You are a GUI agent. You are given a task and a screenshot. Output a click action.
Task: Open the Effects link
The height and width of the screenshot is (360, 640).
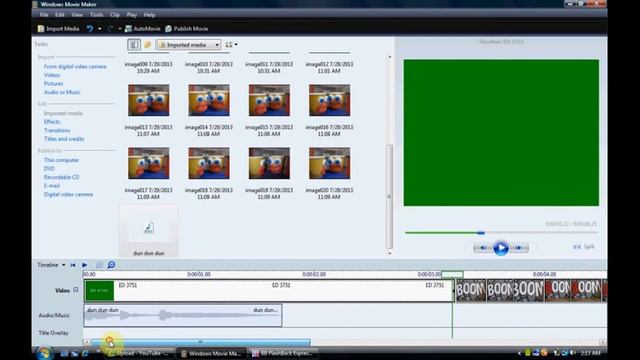pyautogui.click(x=52, y=122)
